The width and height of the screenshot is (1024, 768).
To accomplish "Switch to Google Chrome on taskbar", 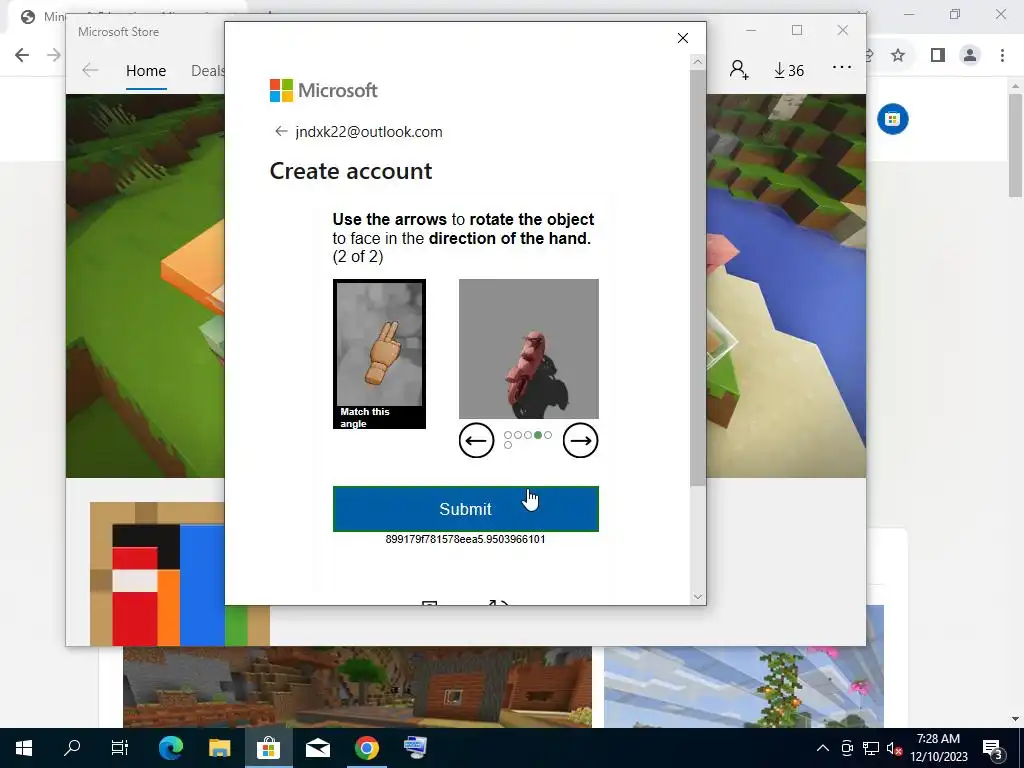I will point(366,748).
